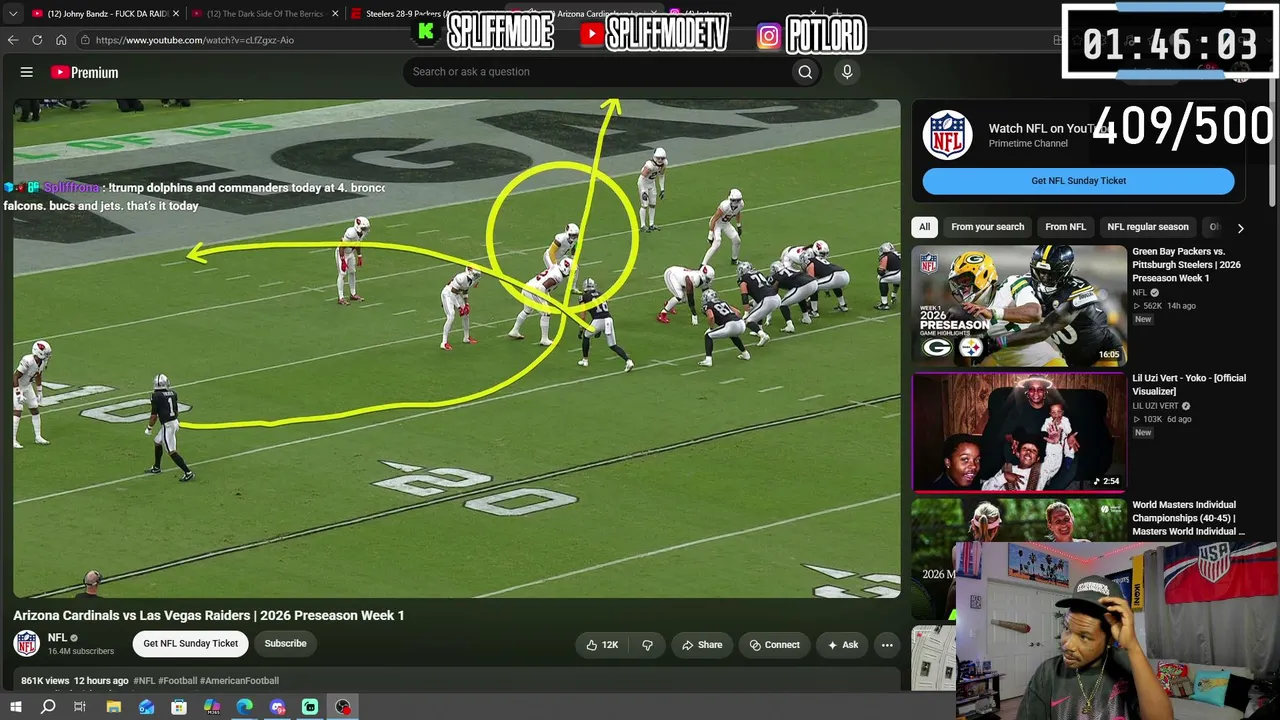
Task: Open Windows taskbar search
Action: (x=48, y=707)
